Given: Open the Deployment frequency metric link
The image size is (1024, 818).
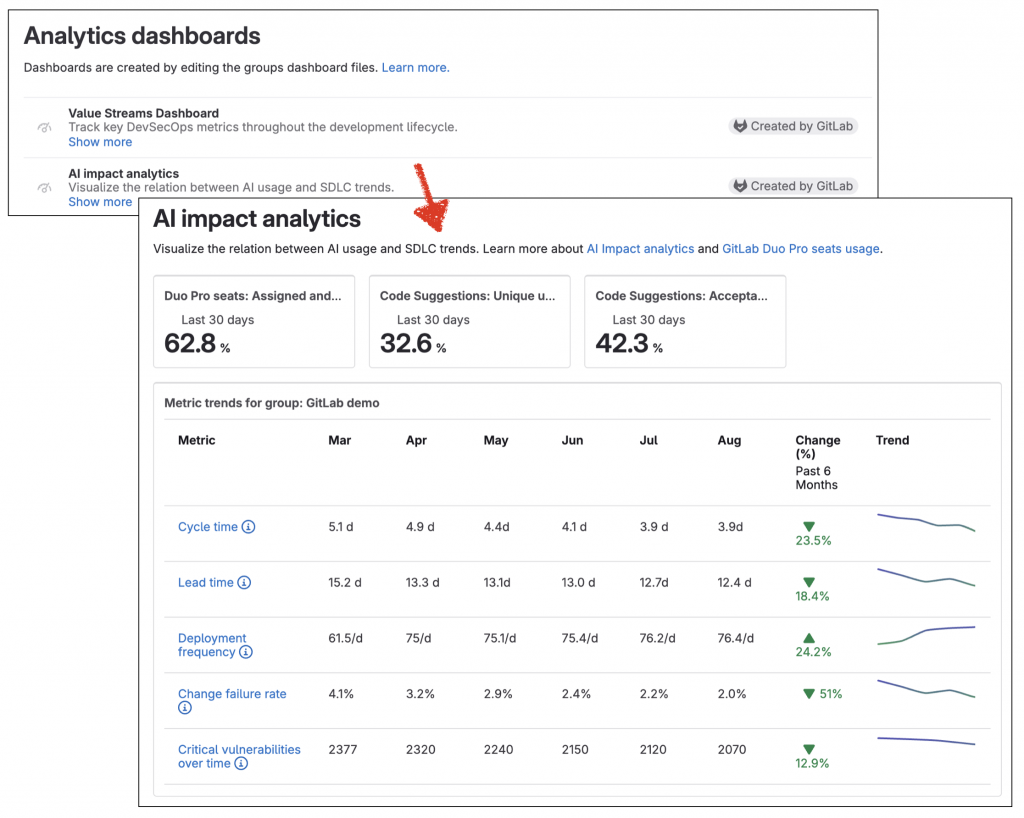Looking at the screenshot, I should (x=212, y=645).
